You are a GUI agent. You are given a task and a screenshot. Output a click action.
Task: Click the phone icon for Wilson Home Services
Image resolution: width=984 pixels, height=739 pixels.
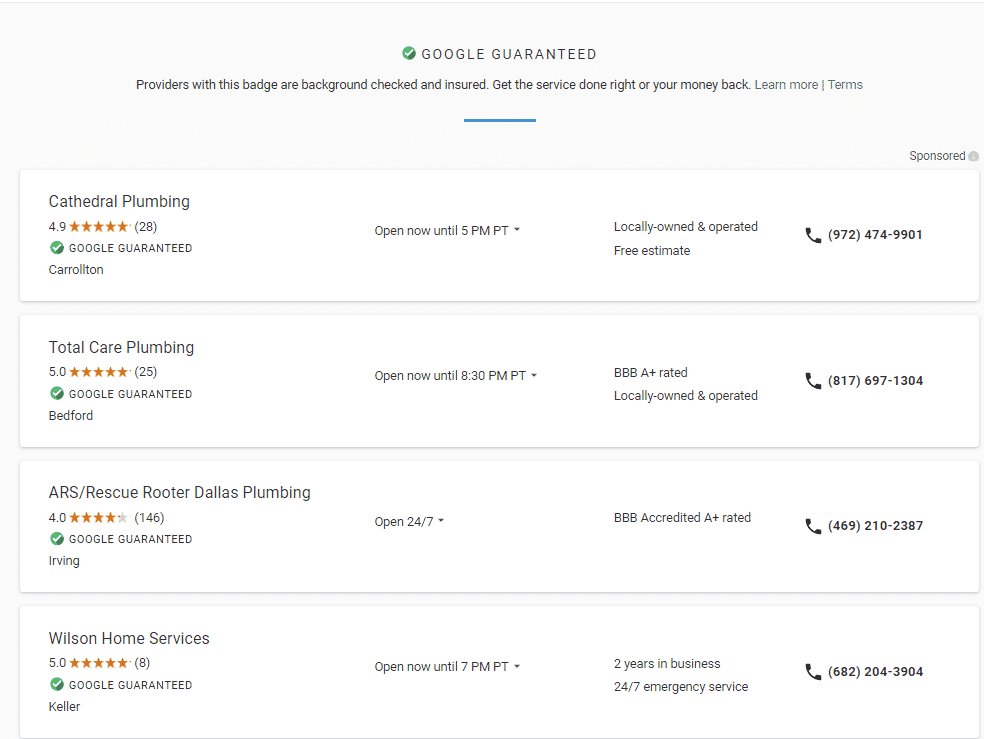(813, 672)
